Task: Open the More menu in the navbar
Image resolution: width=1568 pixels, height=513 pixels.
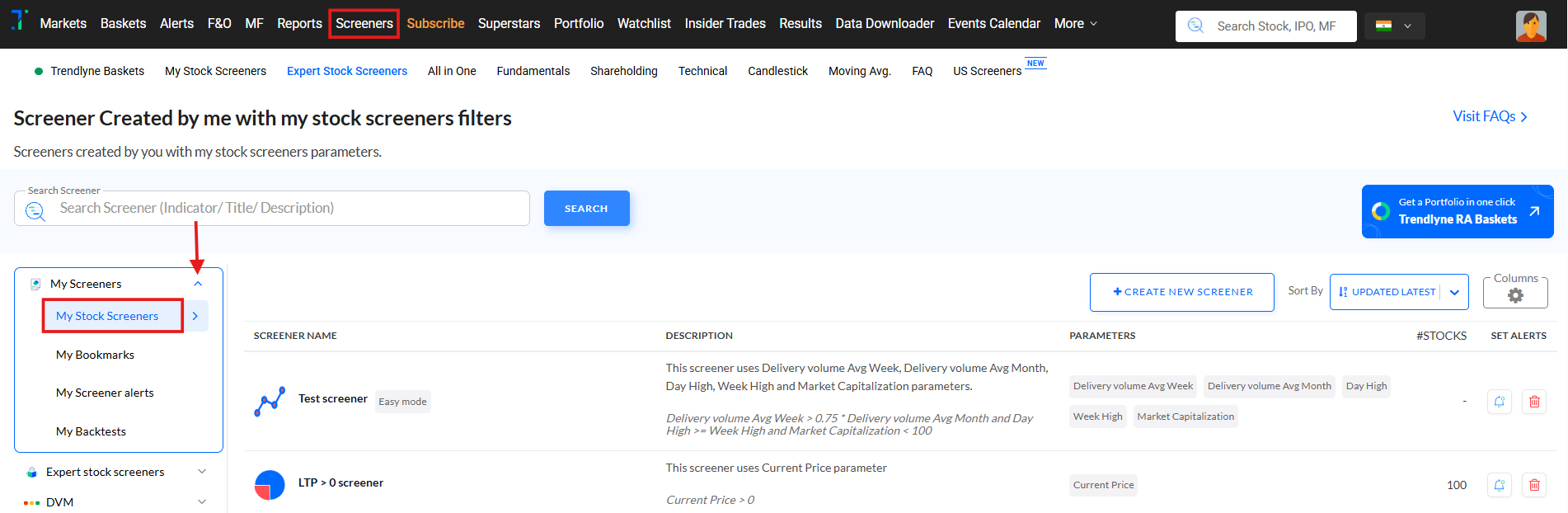Action: point(1075,24)
